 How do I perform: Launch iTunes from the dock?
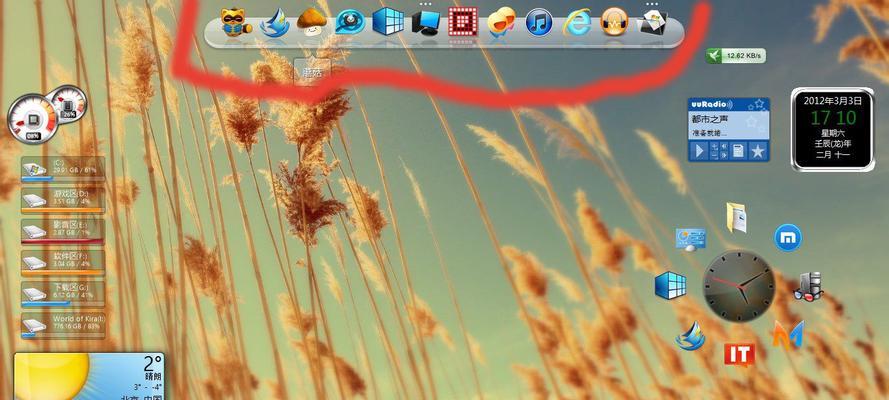click(x=539, y=23)
